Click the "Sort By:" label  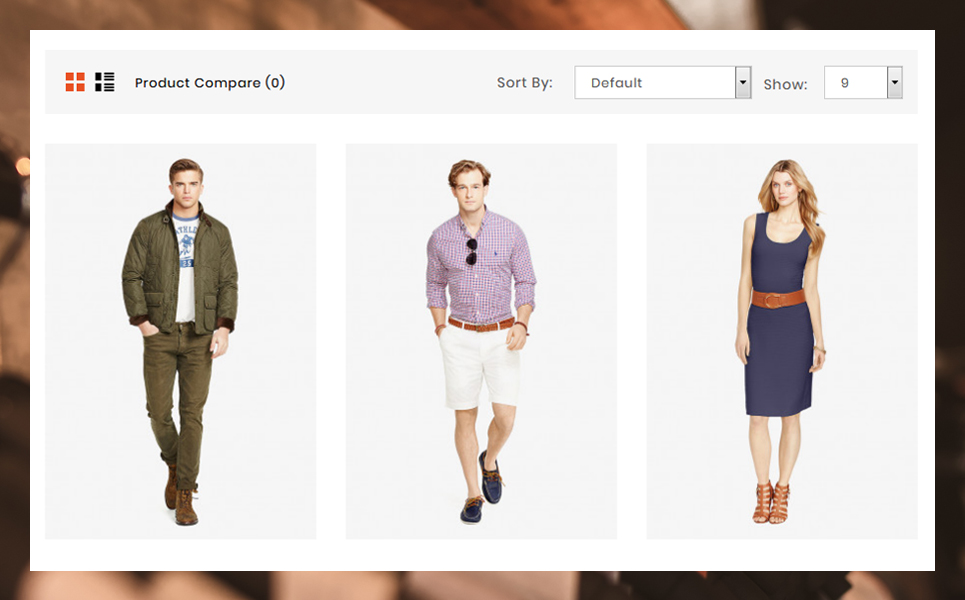(524, 83)
